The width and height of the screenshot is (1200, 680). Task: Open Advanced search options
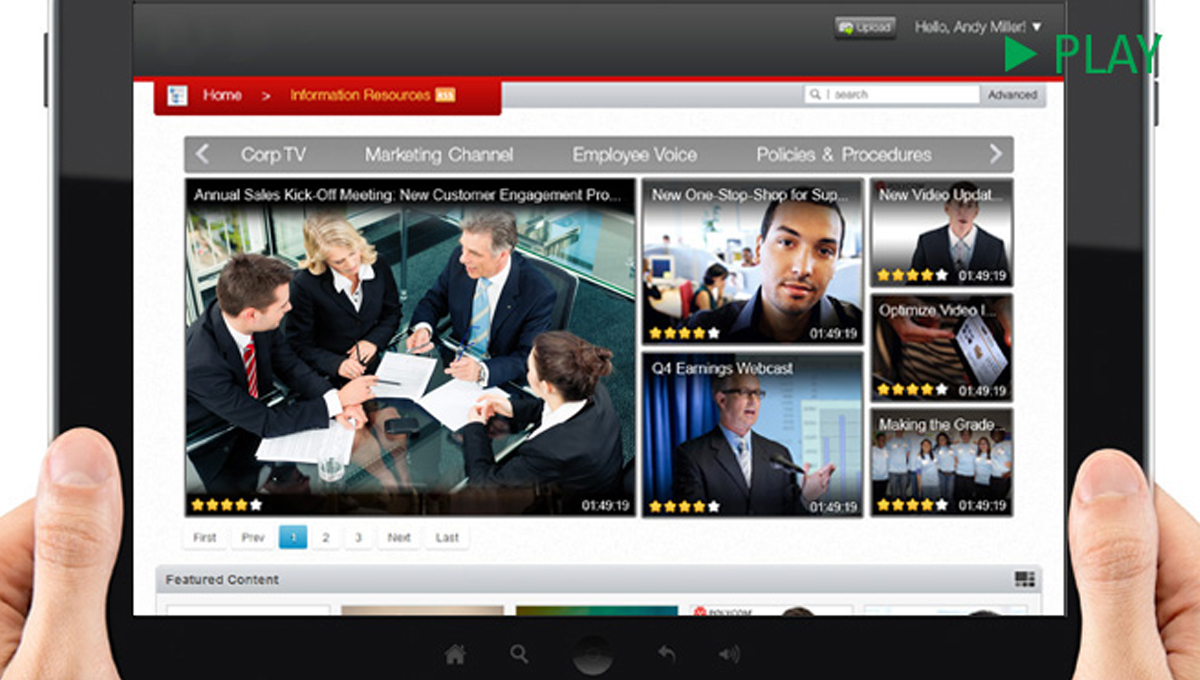[1012, 94]
